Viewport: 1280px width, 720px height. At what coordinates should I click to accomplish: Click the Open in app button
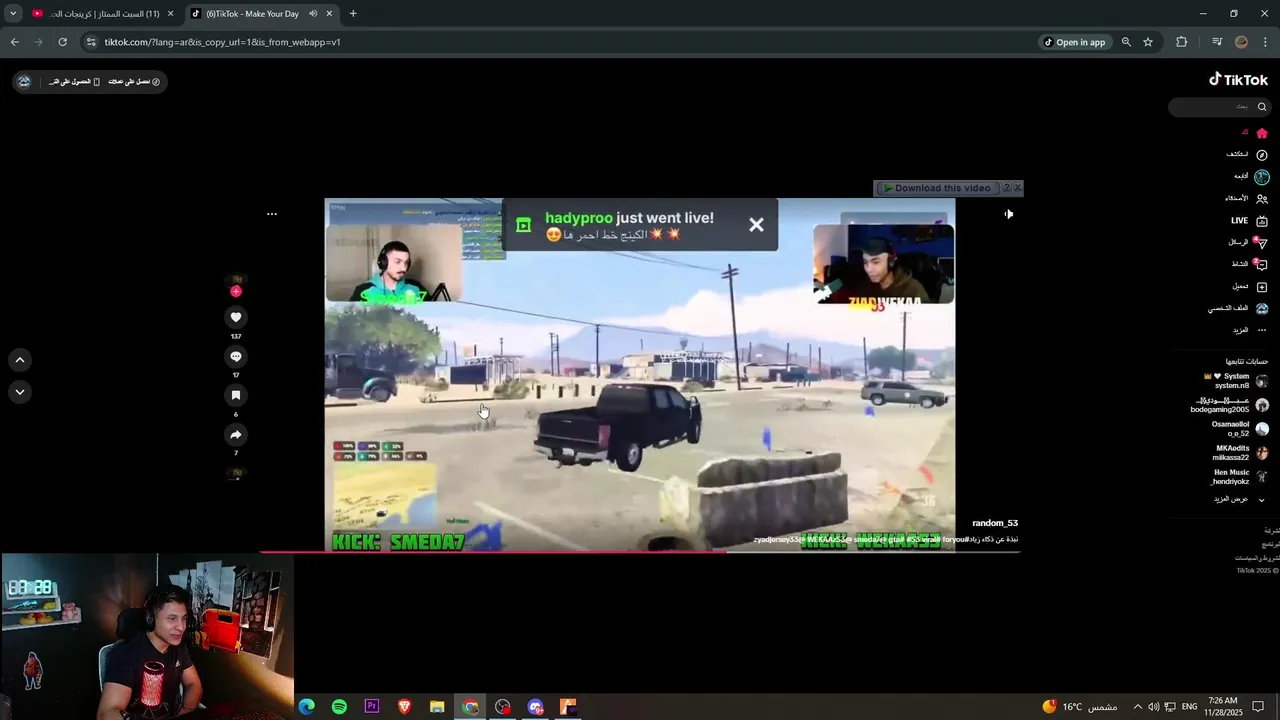pos(1075,42)
